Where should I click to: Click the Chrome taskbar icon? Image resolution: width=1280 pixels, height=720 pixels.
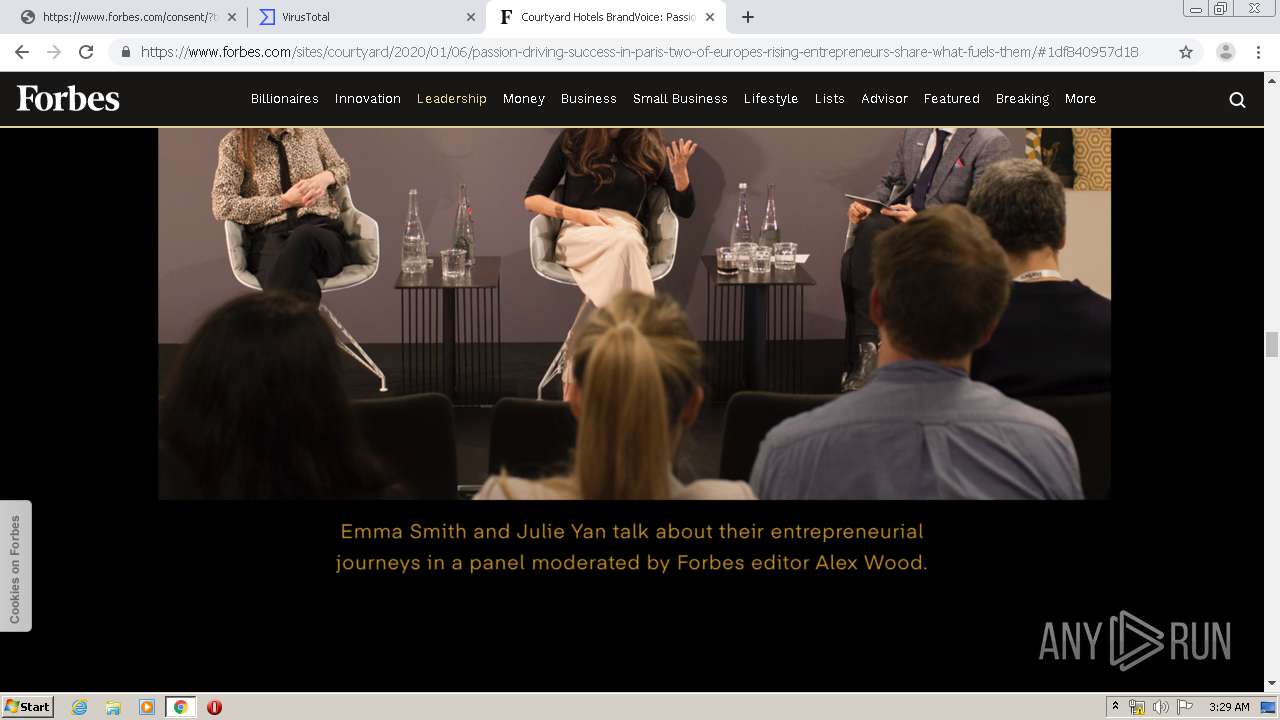(181, 707)
